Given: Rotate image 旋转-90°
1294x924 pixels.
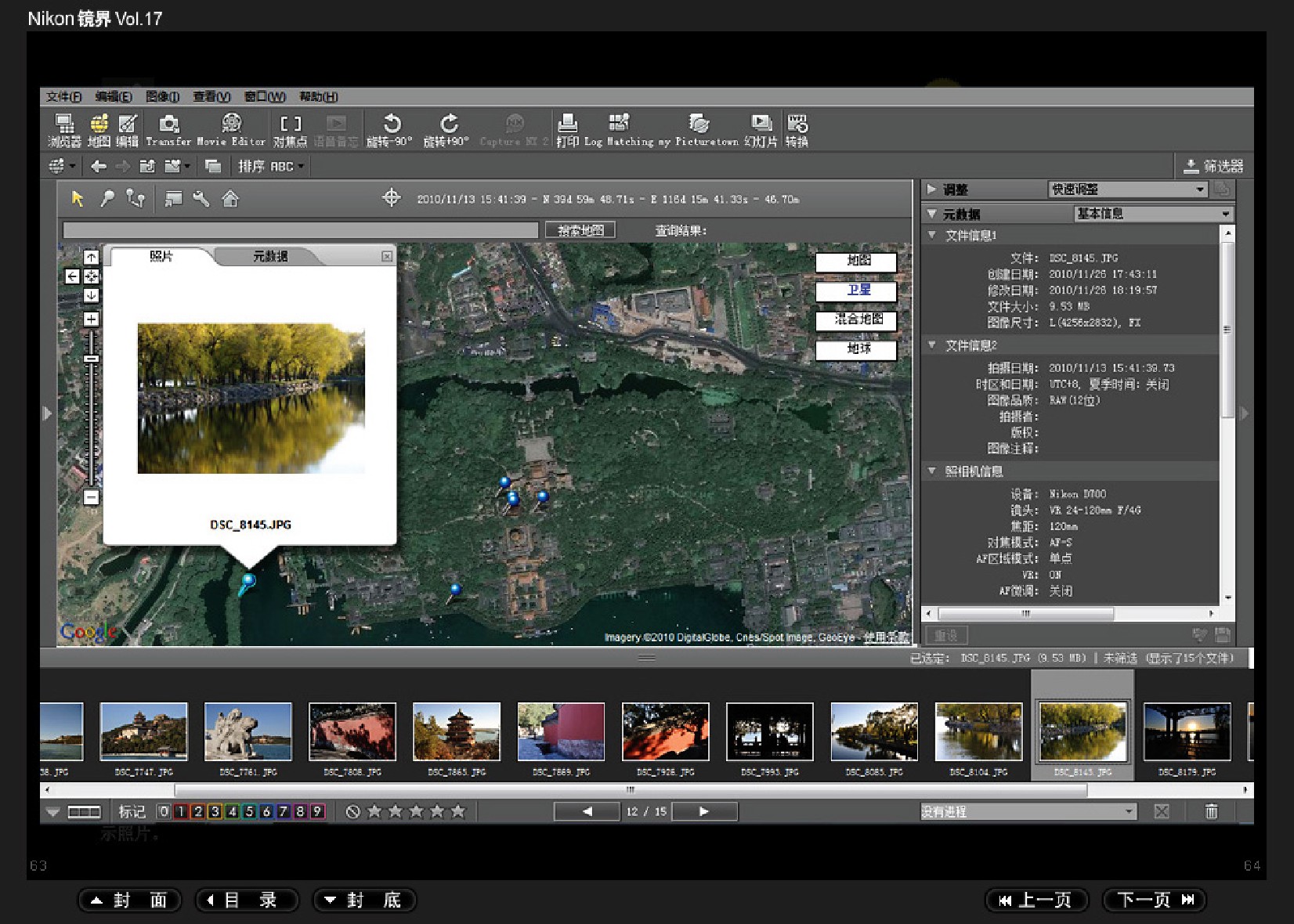Looking at the screenshot, I should (x=390, y=130).
